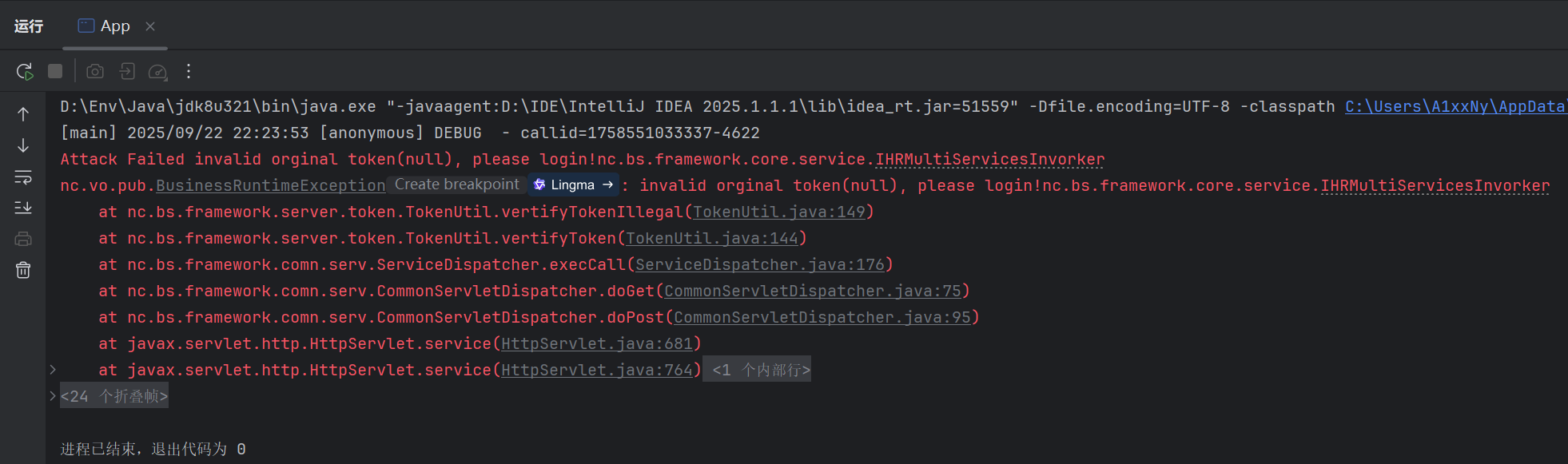This screenshot has height=464, width=1568.
Task: Click the arrow-into-box icon in run toolbar
Action: click(x=127, y=72)
